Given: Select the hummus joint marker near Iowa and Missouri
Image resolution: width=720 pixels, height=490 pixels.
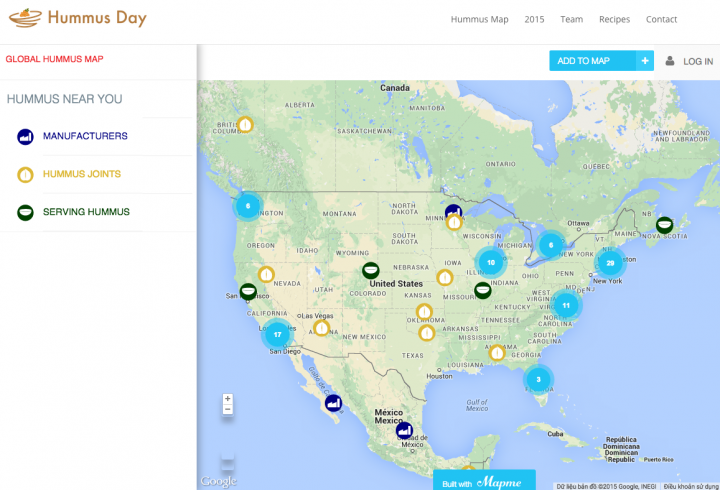Looking at the screenshot, I should [444, 277].
